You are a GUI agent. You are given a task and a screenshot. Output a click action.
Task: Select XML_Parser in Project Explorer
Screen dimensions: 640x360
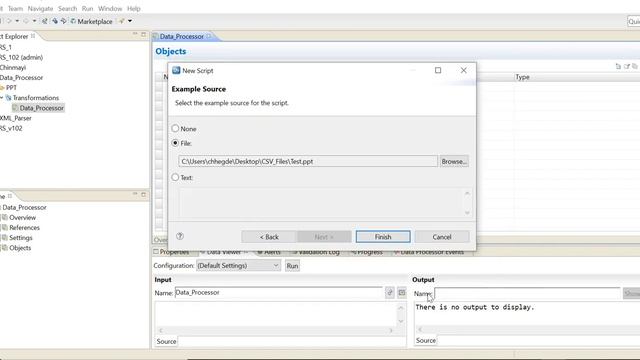[16, 118]
